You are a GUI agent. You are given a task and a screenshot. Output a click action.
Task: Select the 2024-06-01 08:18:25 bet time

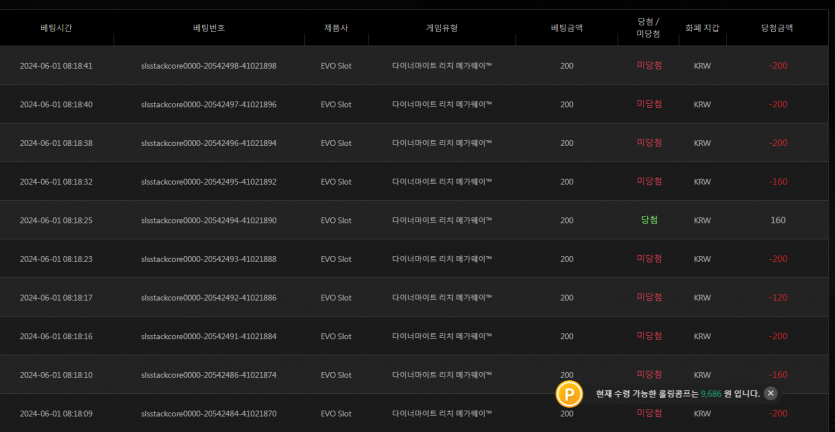56,220
